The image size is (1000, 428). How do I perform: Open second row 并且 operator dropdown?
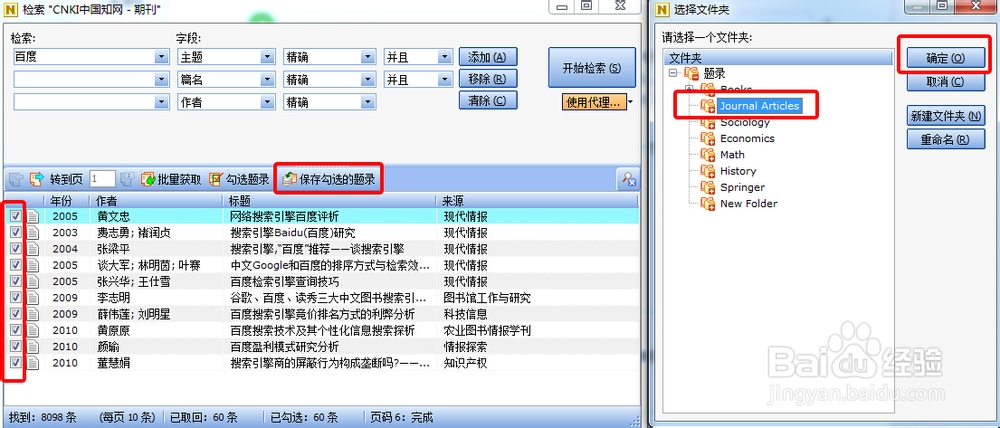[445, 80]
